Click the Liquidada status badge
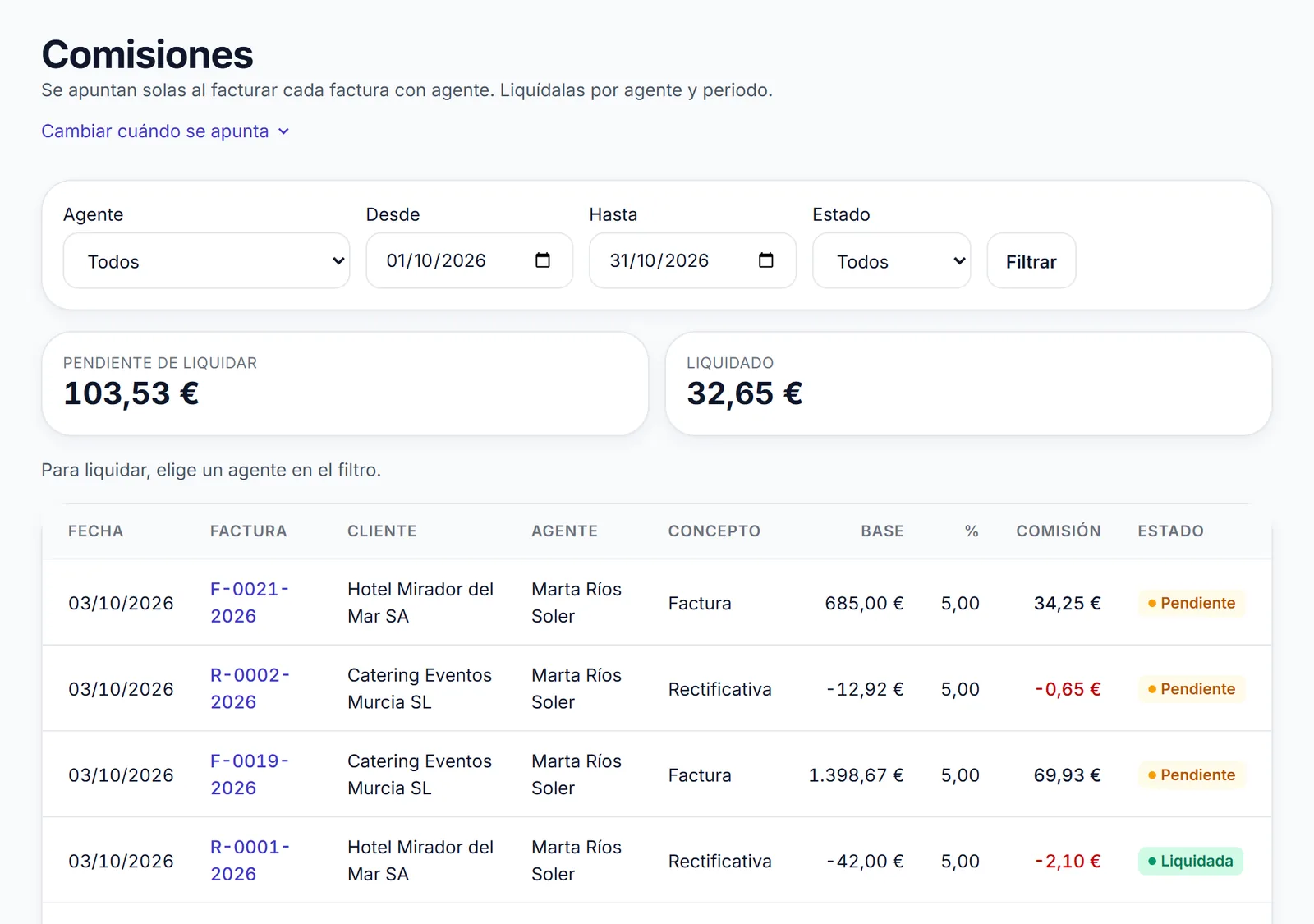This screenshot has height=924, width=1314. coord(1191,861)
